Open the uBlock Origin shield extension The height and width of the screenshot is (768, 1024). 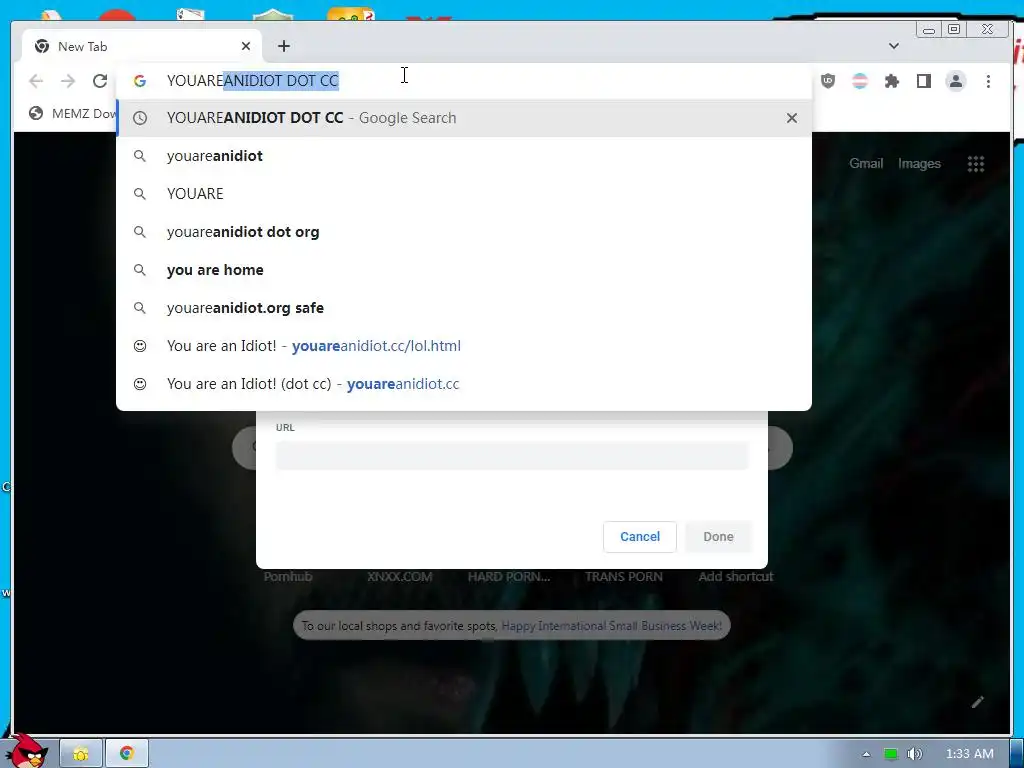point(828,81)
